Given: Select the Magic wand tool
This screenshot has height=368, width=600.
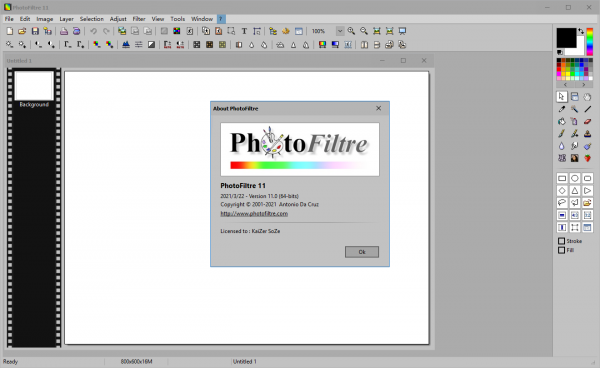Looking at the screenshot, I should pyautogui.click(x=574, y=109).
